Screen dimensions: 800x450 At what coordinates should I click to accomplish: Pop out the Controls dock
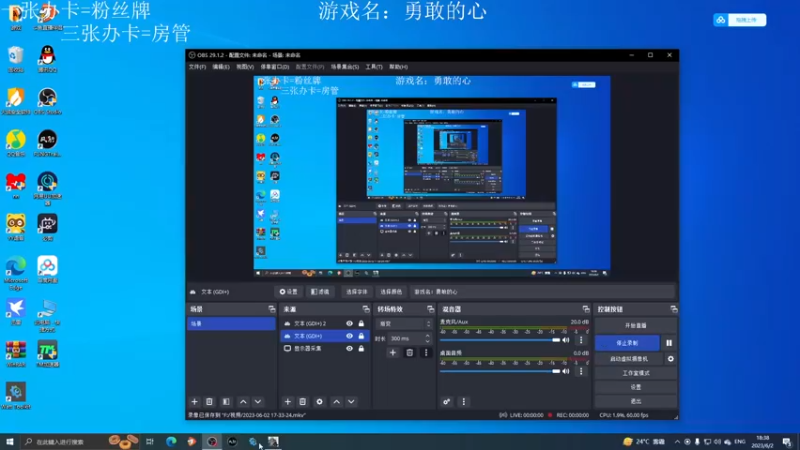[673, 309]
